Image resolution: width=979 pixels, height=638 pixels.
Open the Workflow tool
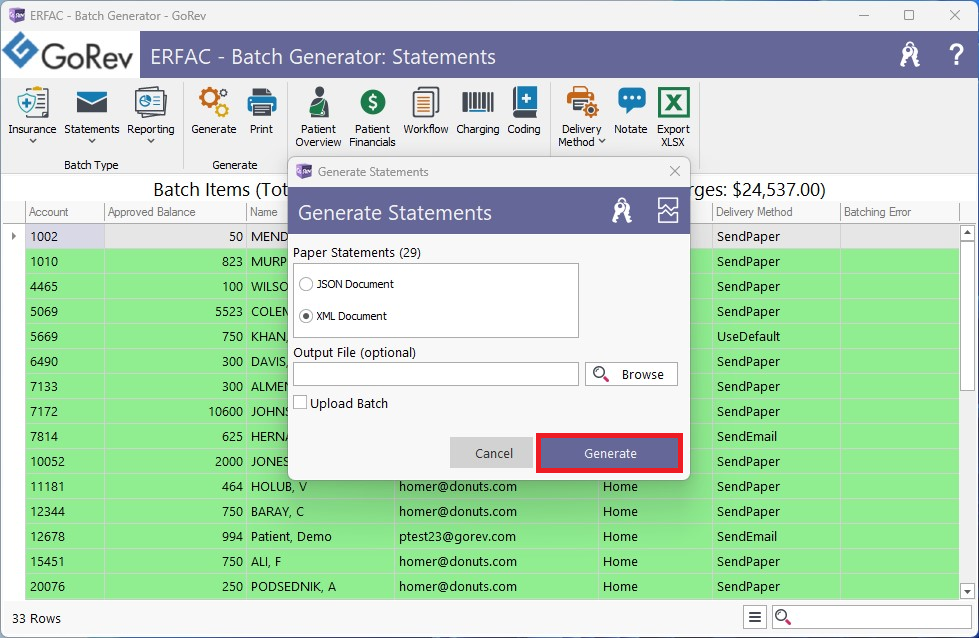point(426,111)
